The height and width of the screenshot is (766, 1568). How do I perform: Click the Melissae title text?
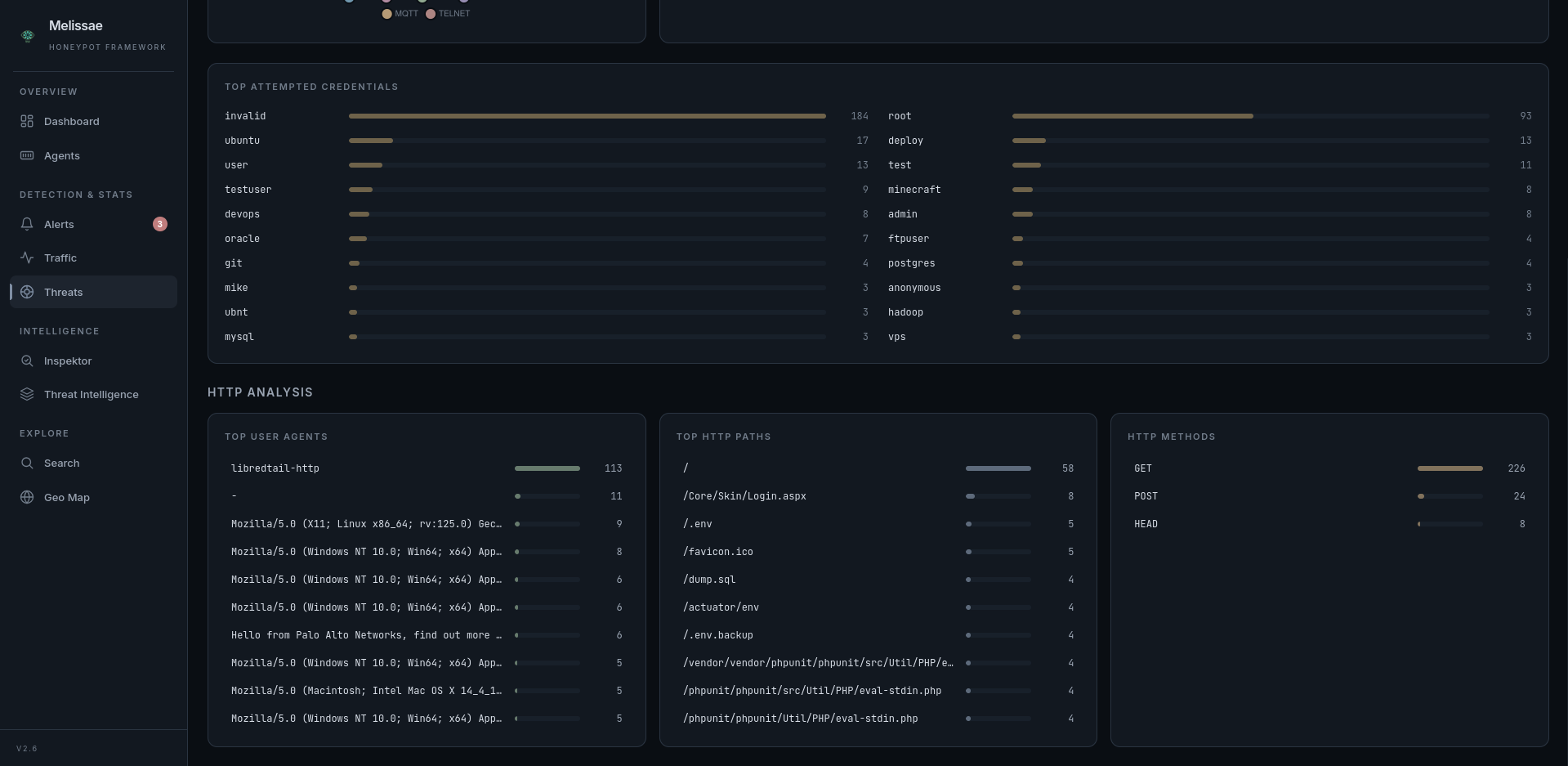[76, 26]
